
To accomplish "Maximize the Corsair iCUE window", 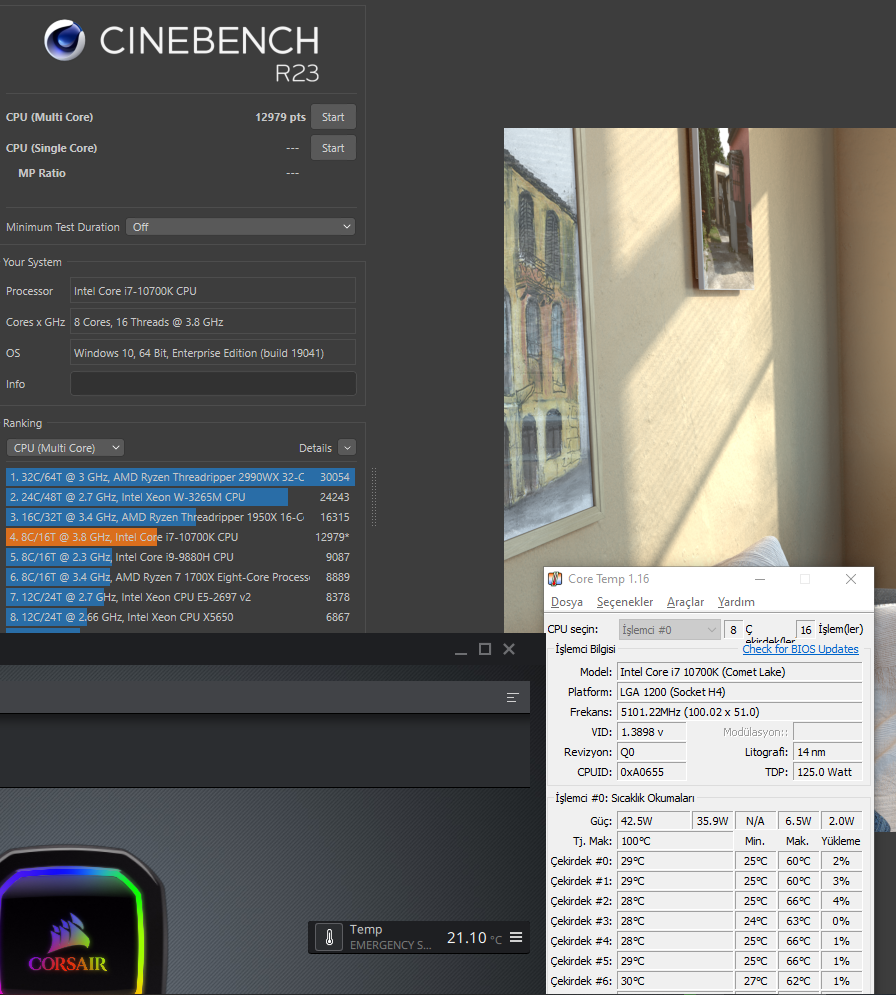I will click(485, 649).
